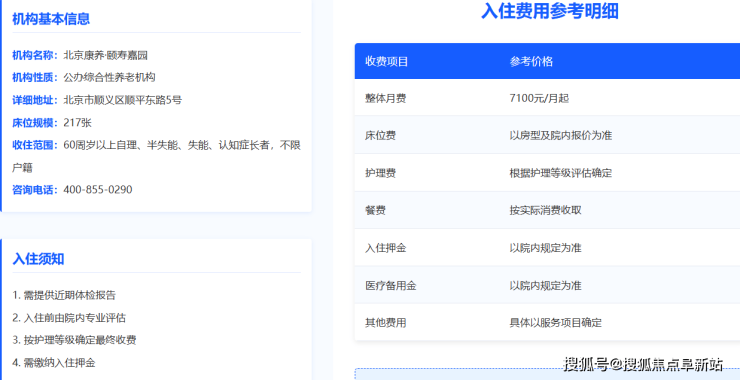Screen dimensions: 740x380
Task: Click 具体以服务项目确定 cell
Action: click(555, 323)
